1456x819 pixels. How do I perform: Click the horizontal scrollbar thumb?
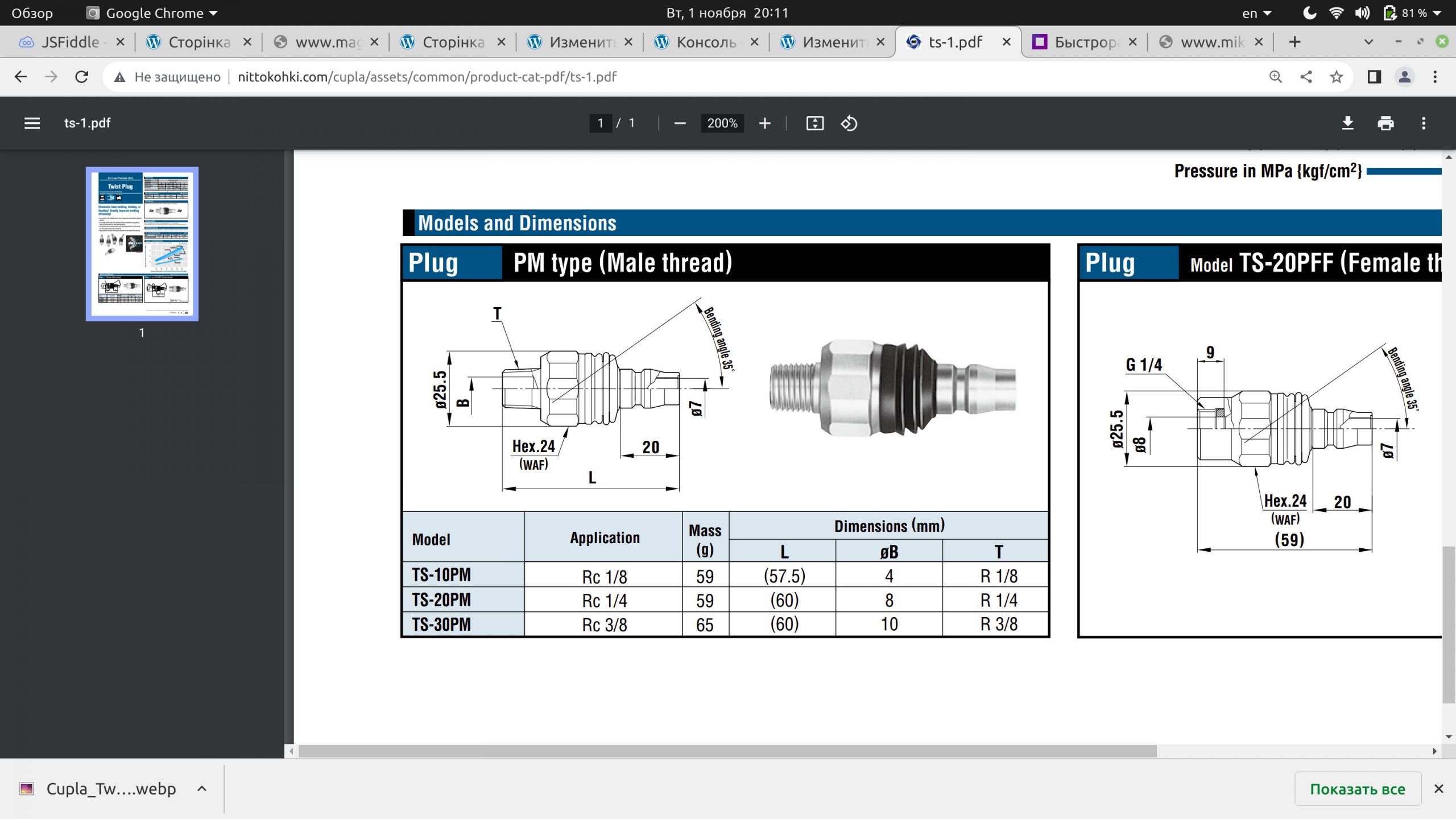tap(727, 751)
